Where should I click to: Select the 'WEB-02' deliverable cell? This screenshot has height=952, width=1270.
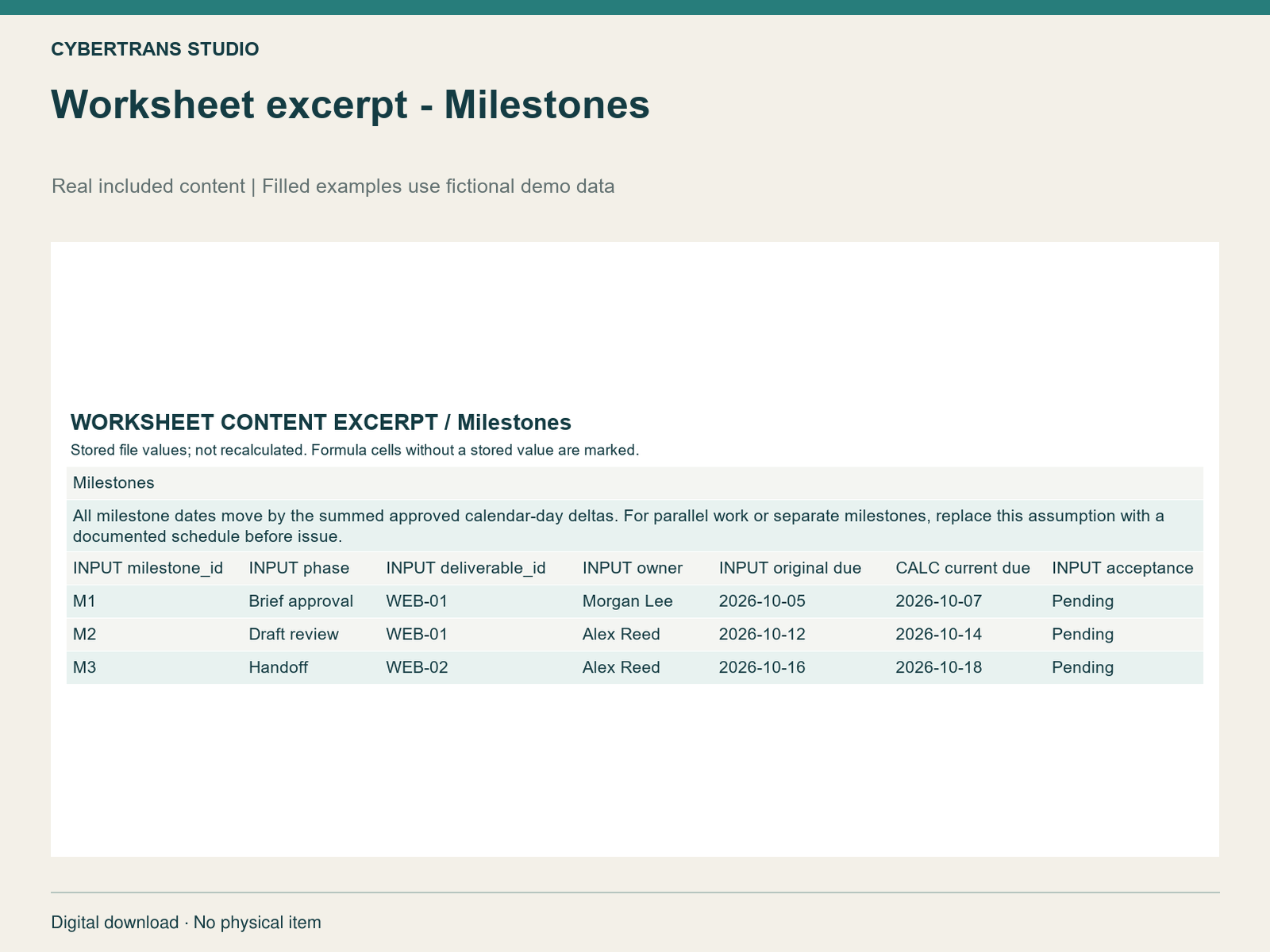[x=417, y=668]
